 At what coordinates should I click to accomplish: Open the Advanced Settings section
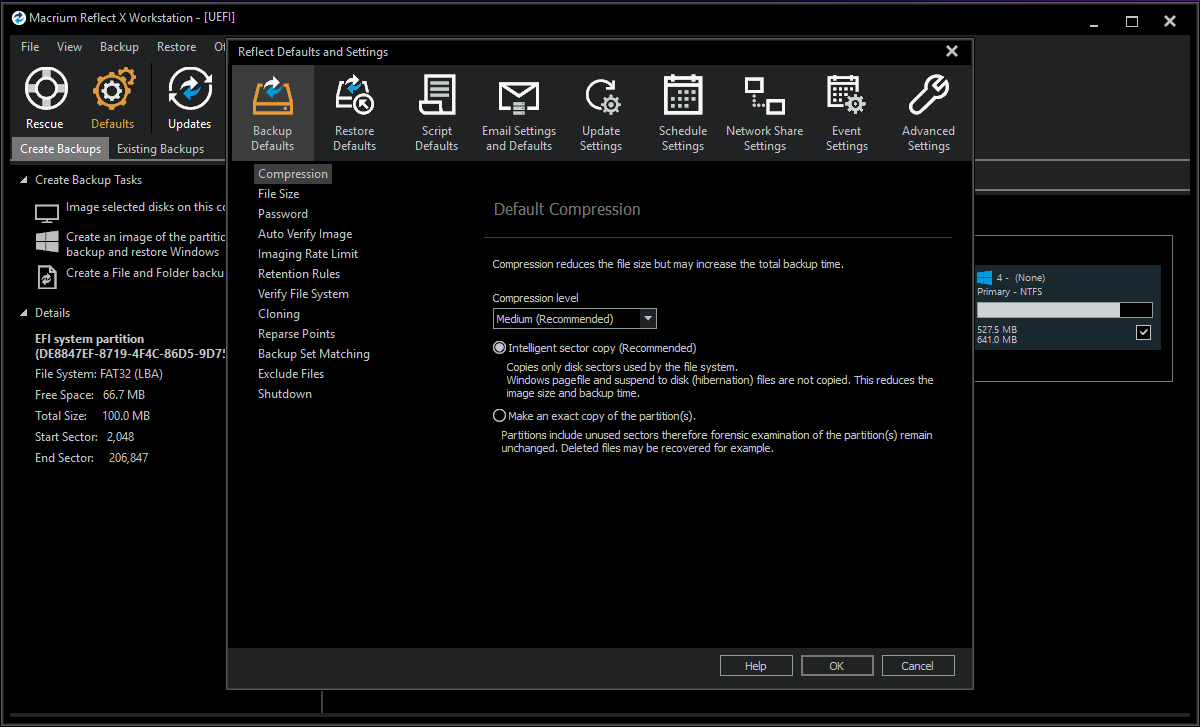pyautogui.click(x=929, y=113)
